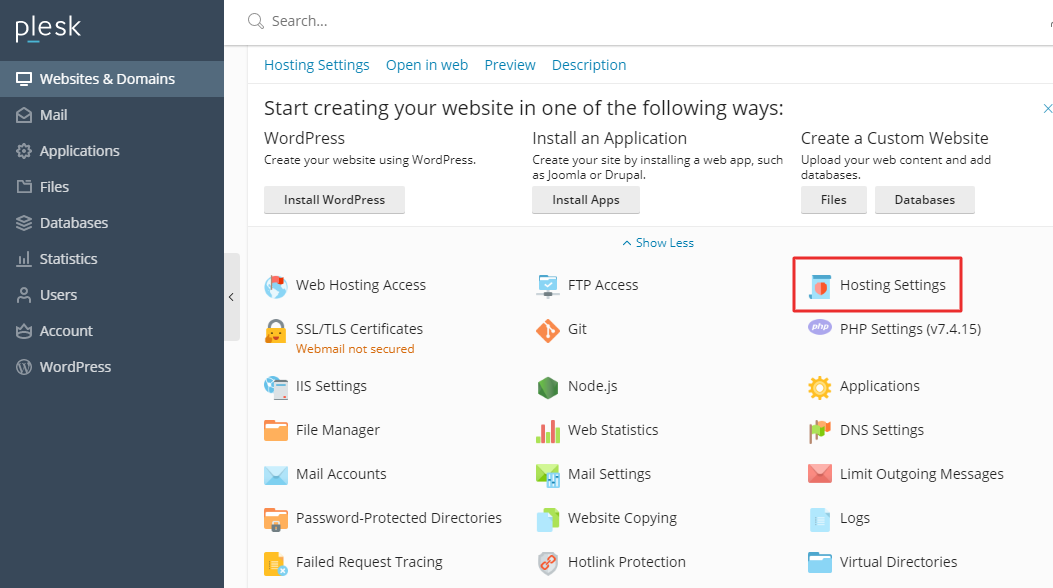This screenshot has width=1053, height=588.
Task: Open Websites & Domains in sidebar
Action: [x=111, y=79]
